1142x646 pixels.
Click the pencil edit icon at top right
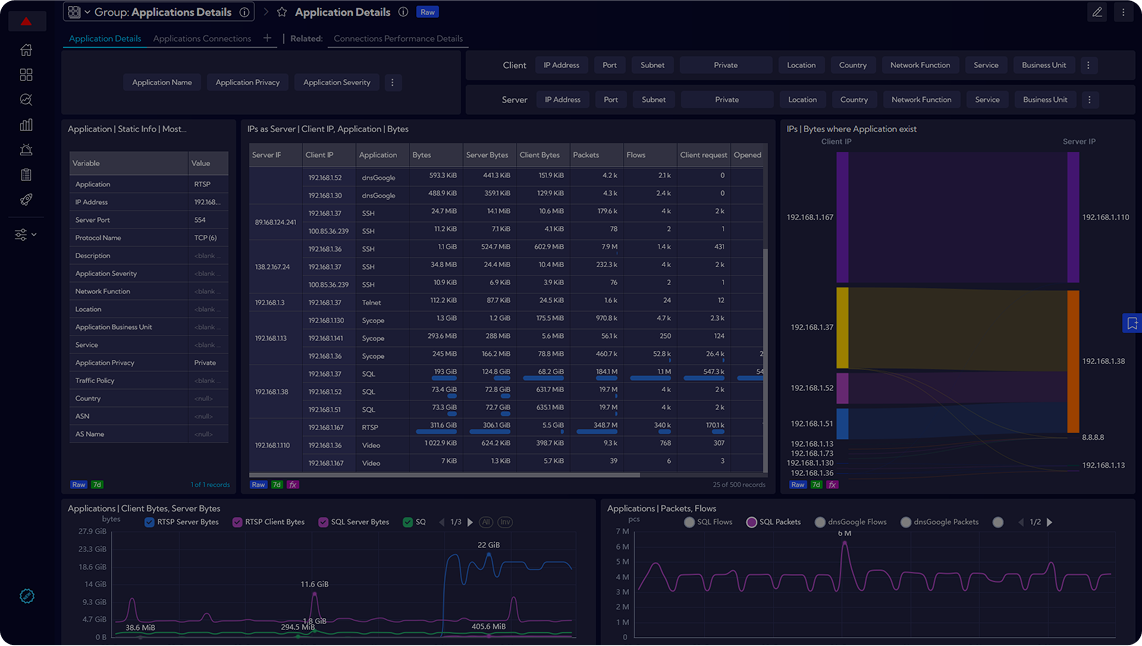pyautogui.click(x=1097, y=12)
